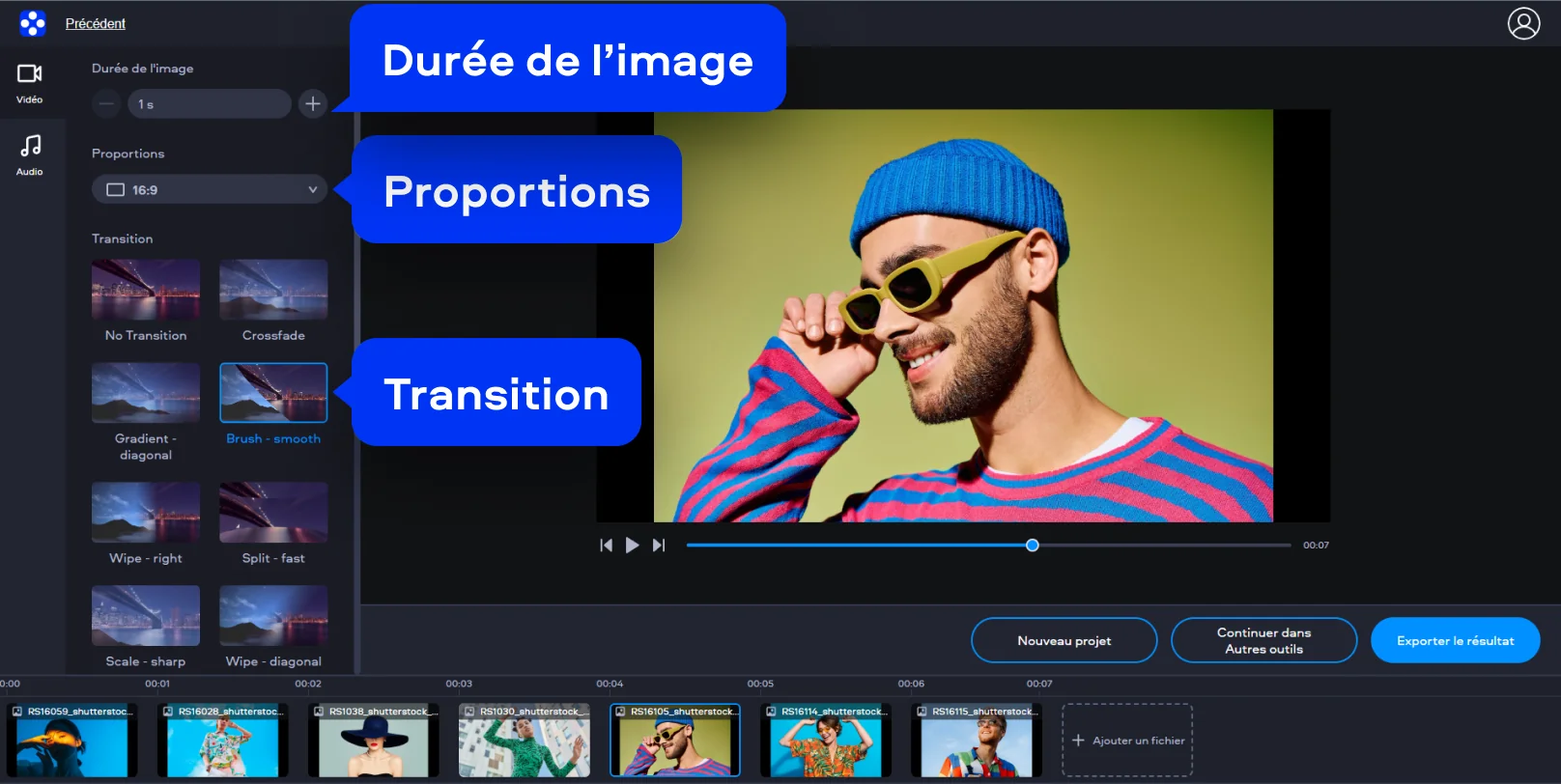Select the RS16059_shutterstock clip in timeline
Viewport: 1561px width, 784px height.
point(72,741)
